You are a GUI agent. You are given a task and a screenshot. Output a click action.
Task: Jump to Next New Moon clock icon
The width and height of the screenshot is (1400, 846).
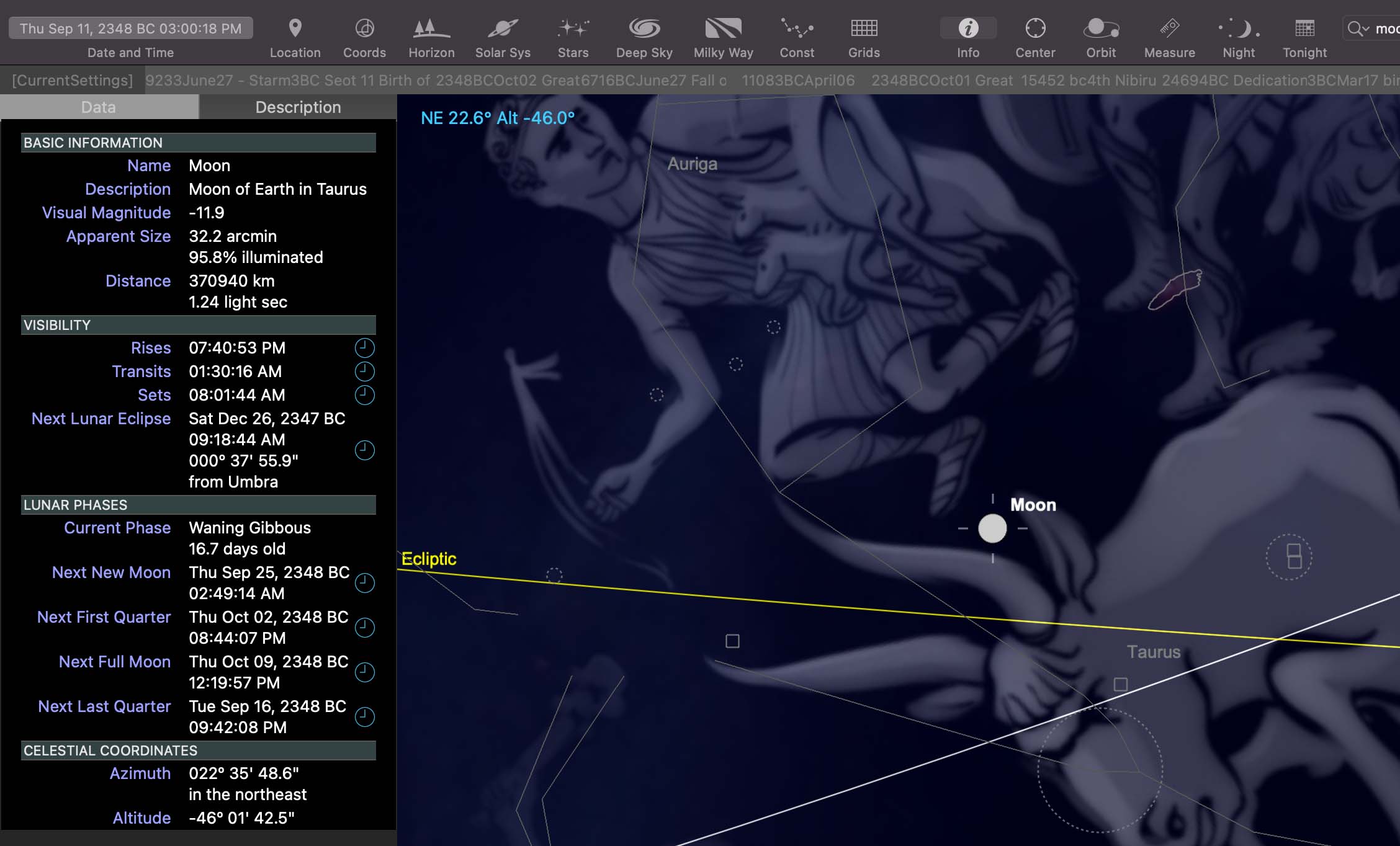click(364, 583)
